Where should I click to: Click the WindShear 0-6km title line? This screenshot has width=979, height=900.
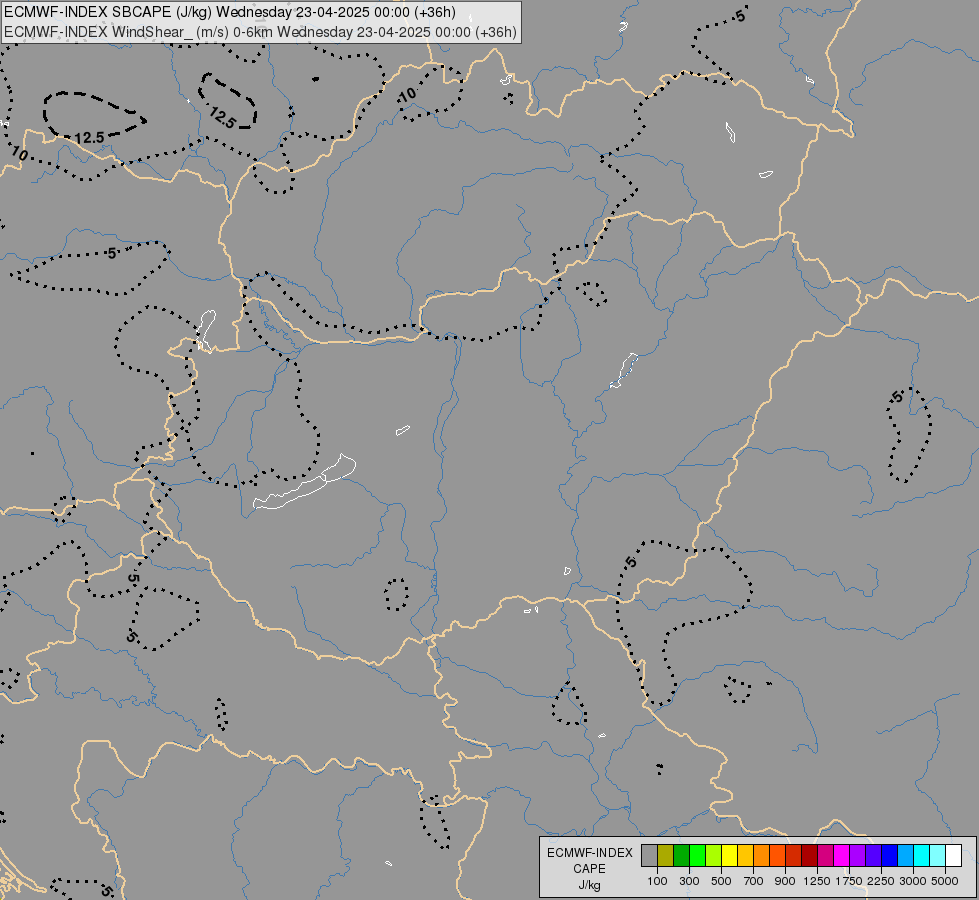(x=260, y=32)
